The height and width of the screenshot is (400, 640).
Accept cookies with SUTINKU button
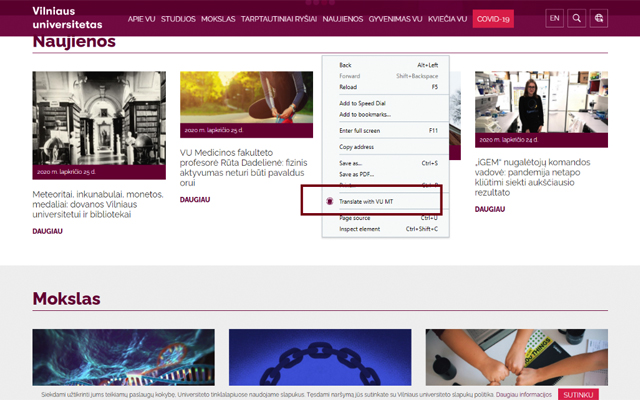coord(578,395)
